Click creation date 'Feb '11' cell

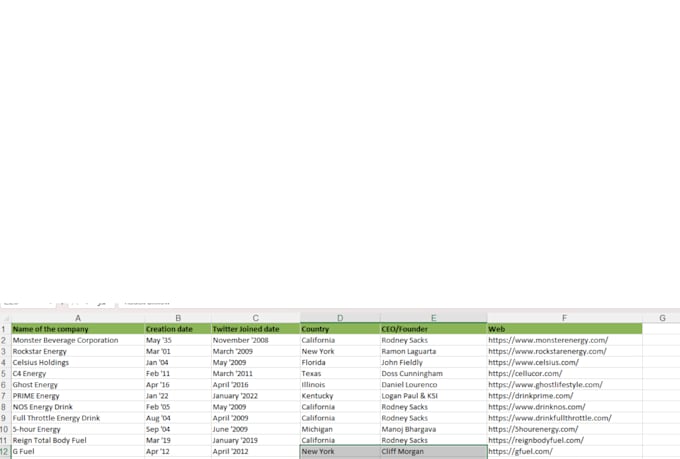178,374
